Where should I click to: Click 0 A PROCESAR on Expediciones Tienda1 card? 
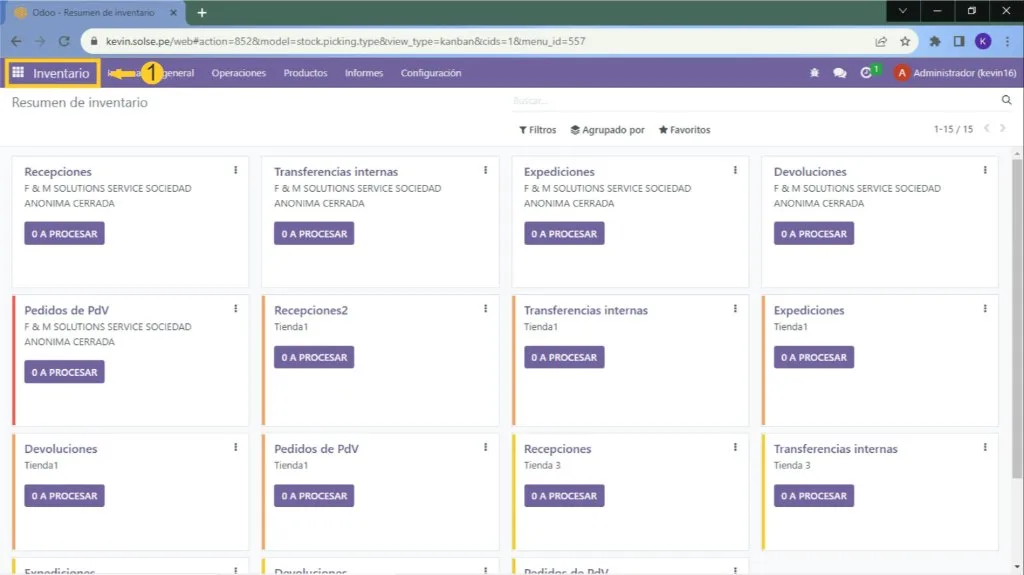pos(814,357)
